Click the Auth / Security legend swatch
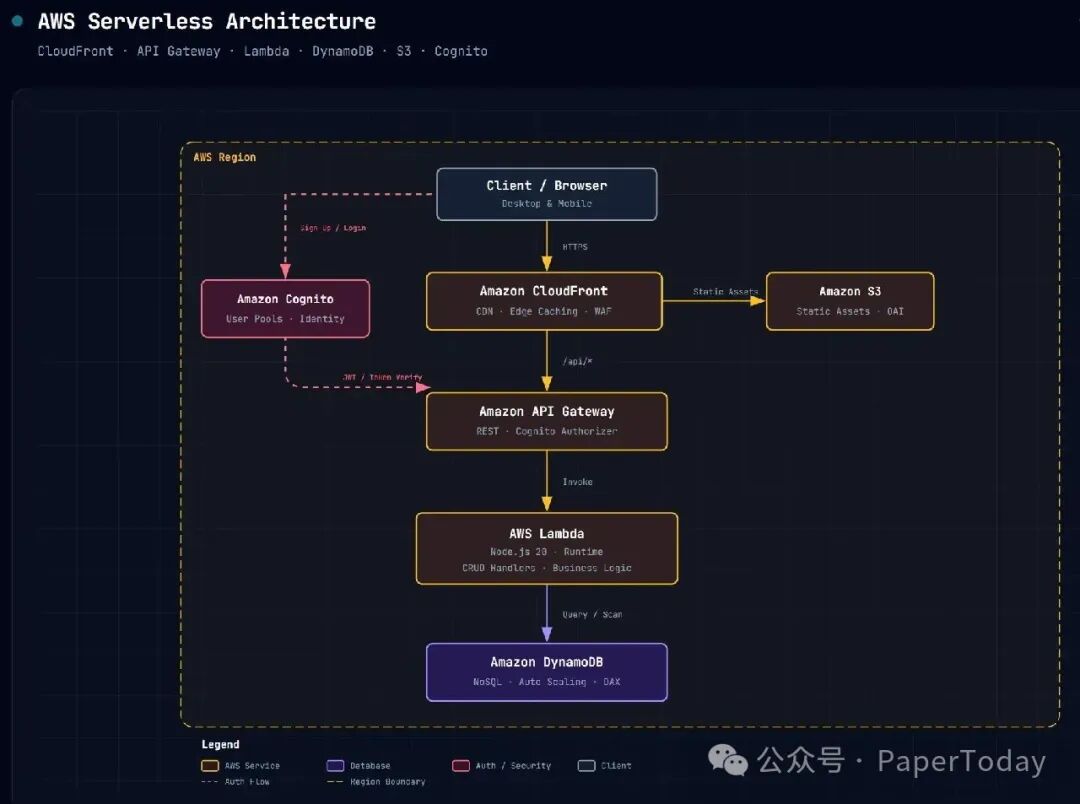Viewport: 1080px width, 804px height. click(461, 765)
